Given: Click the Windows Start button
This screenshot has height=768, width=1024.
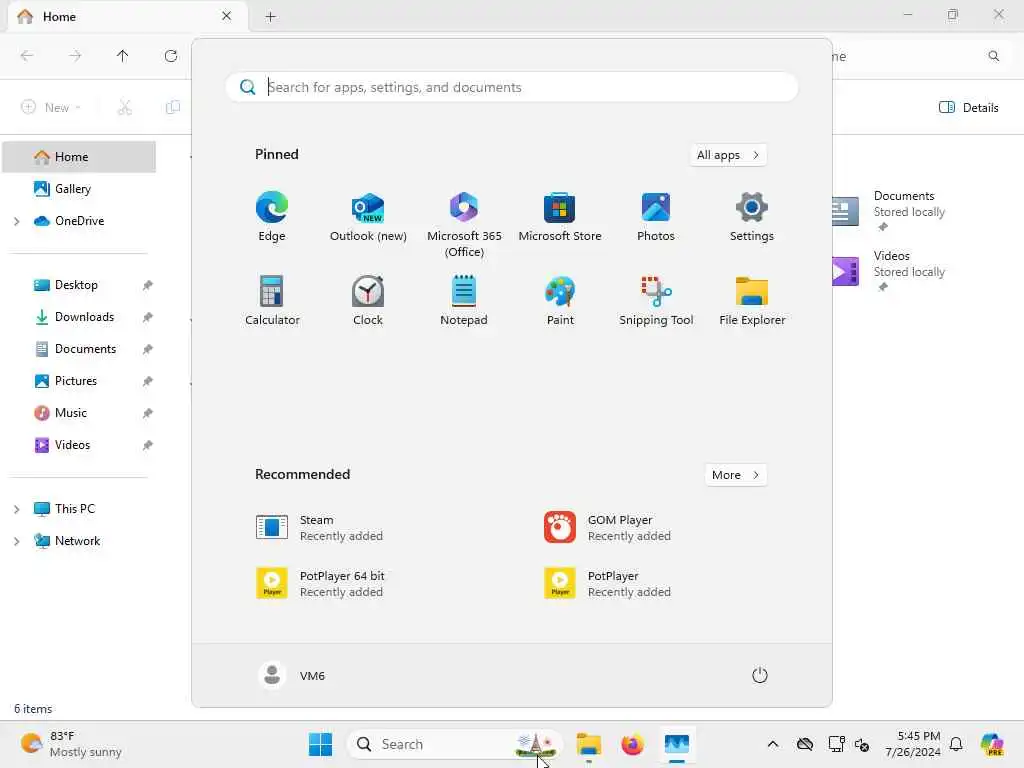Looking at the screenshot, I should pos(320,744).
